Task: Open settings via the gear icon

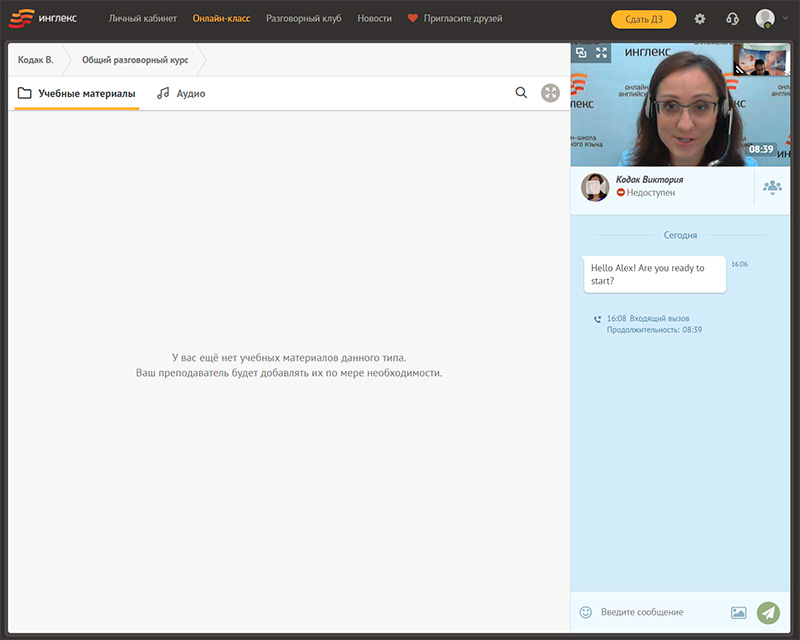Action: [x=699, y=19]
